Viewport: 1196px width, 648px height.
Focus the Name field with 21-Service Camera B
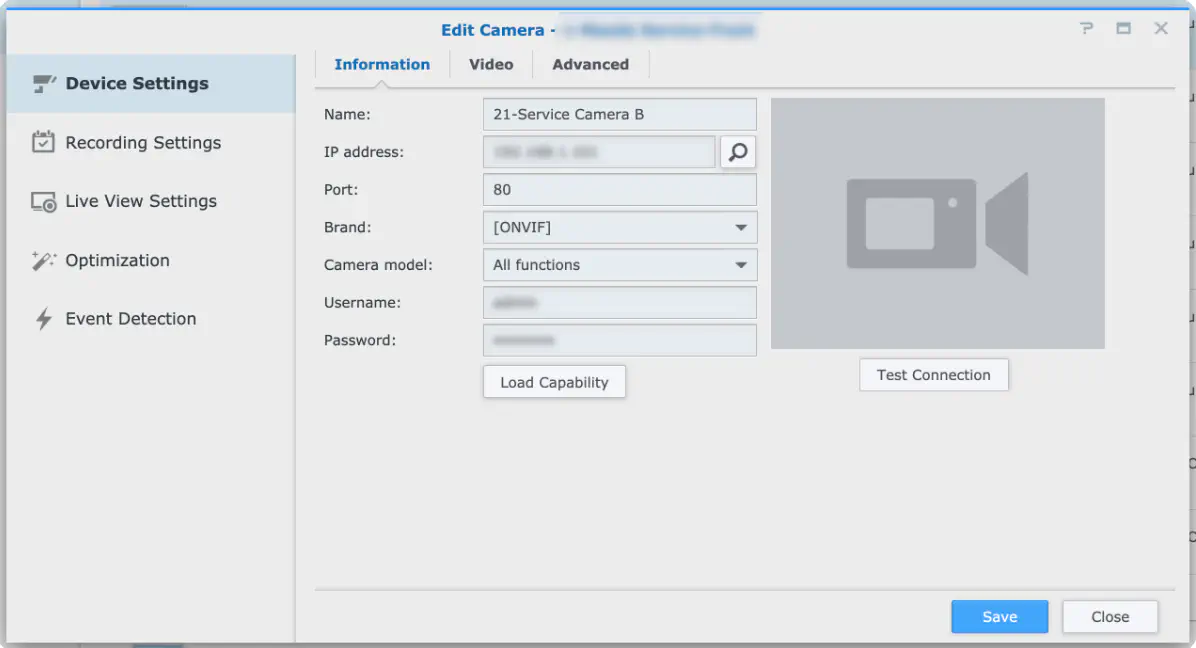point(619,114)
